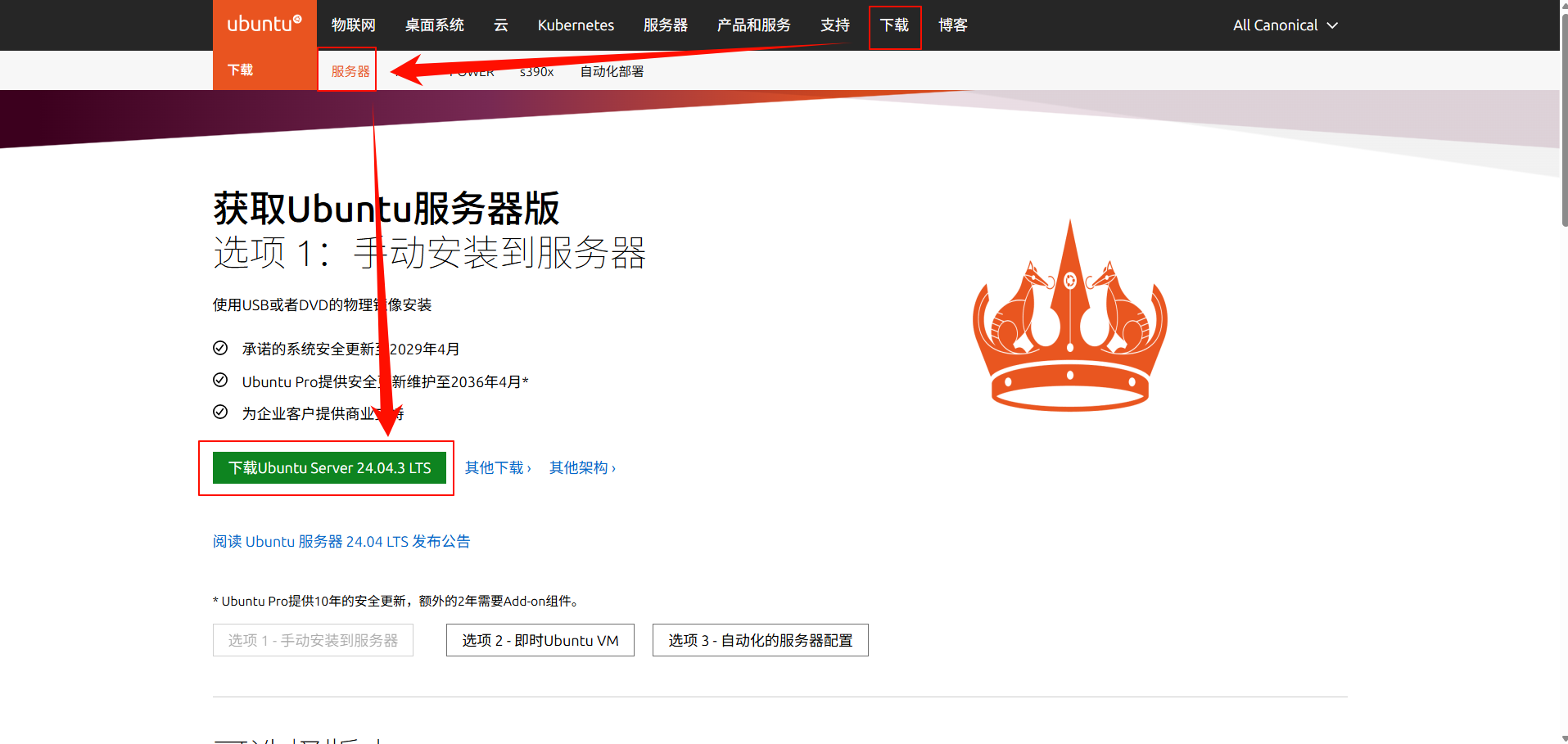Viewport: 1568px width, 744px height.
Task: Open the 桌面系统 top navigation item
Action: point(435,25)
